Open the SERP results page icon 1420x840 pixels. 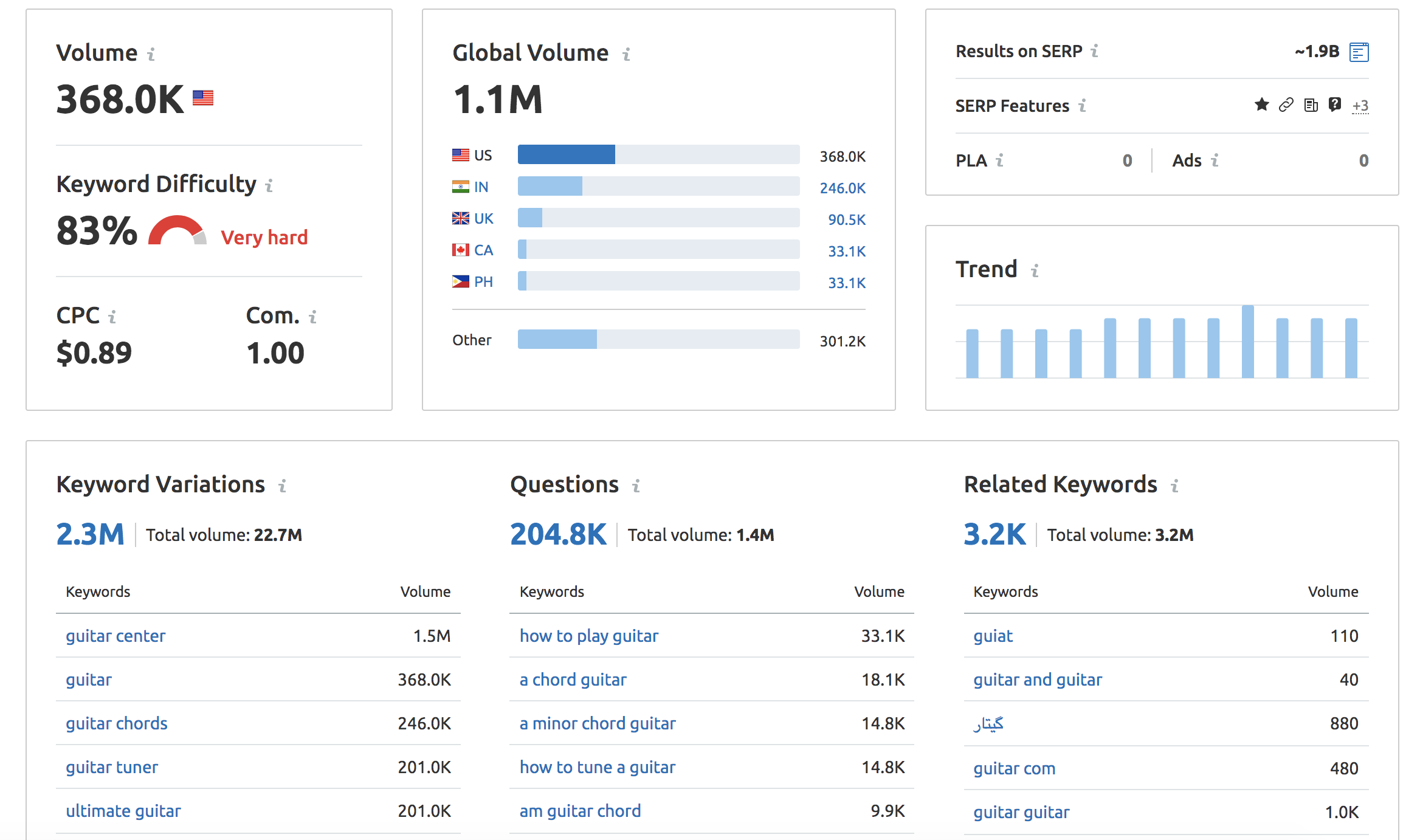click(1359, 52)
